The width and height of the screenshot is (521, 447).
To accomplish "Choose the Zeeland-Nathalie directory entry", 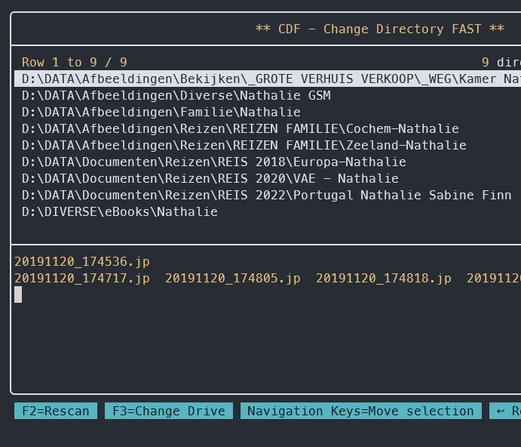I will (x=244, y=145).
